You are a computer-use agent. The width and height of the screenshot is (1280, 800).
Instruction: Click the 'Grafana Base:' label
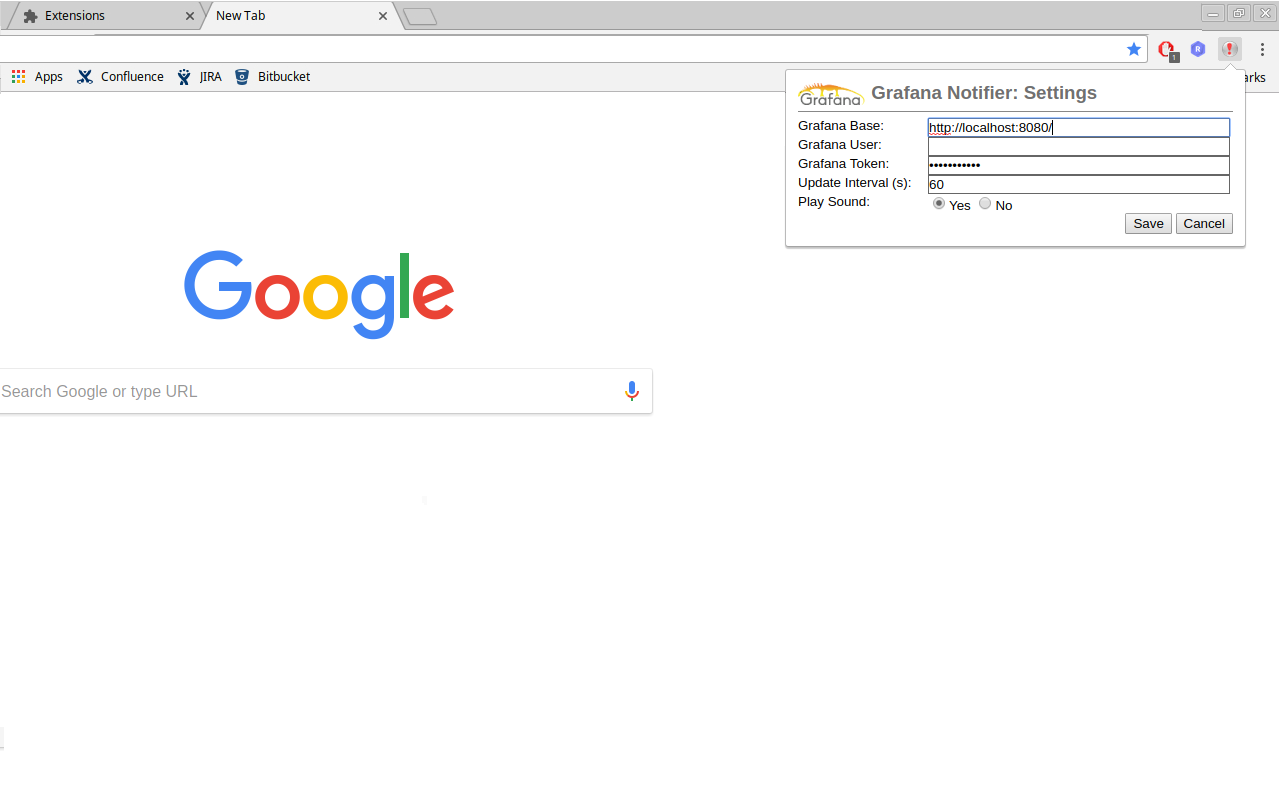click(x=841, y=126)
